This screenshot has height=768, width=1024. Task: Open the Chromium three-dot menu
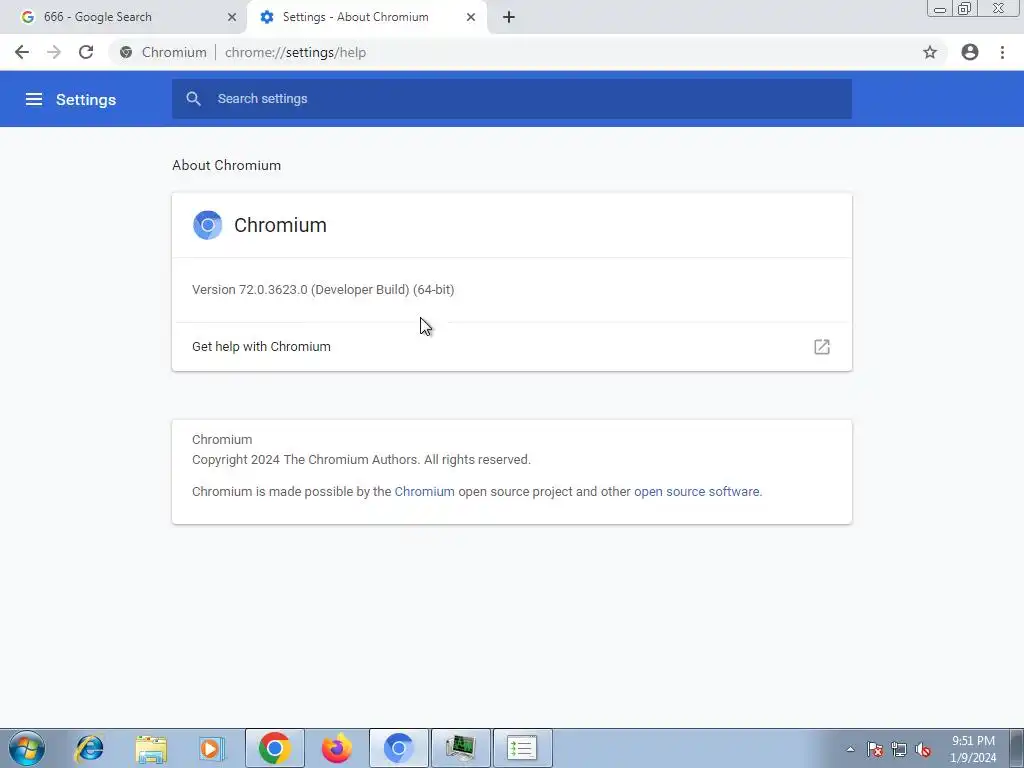click(x=1002, y=52)
